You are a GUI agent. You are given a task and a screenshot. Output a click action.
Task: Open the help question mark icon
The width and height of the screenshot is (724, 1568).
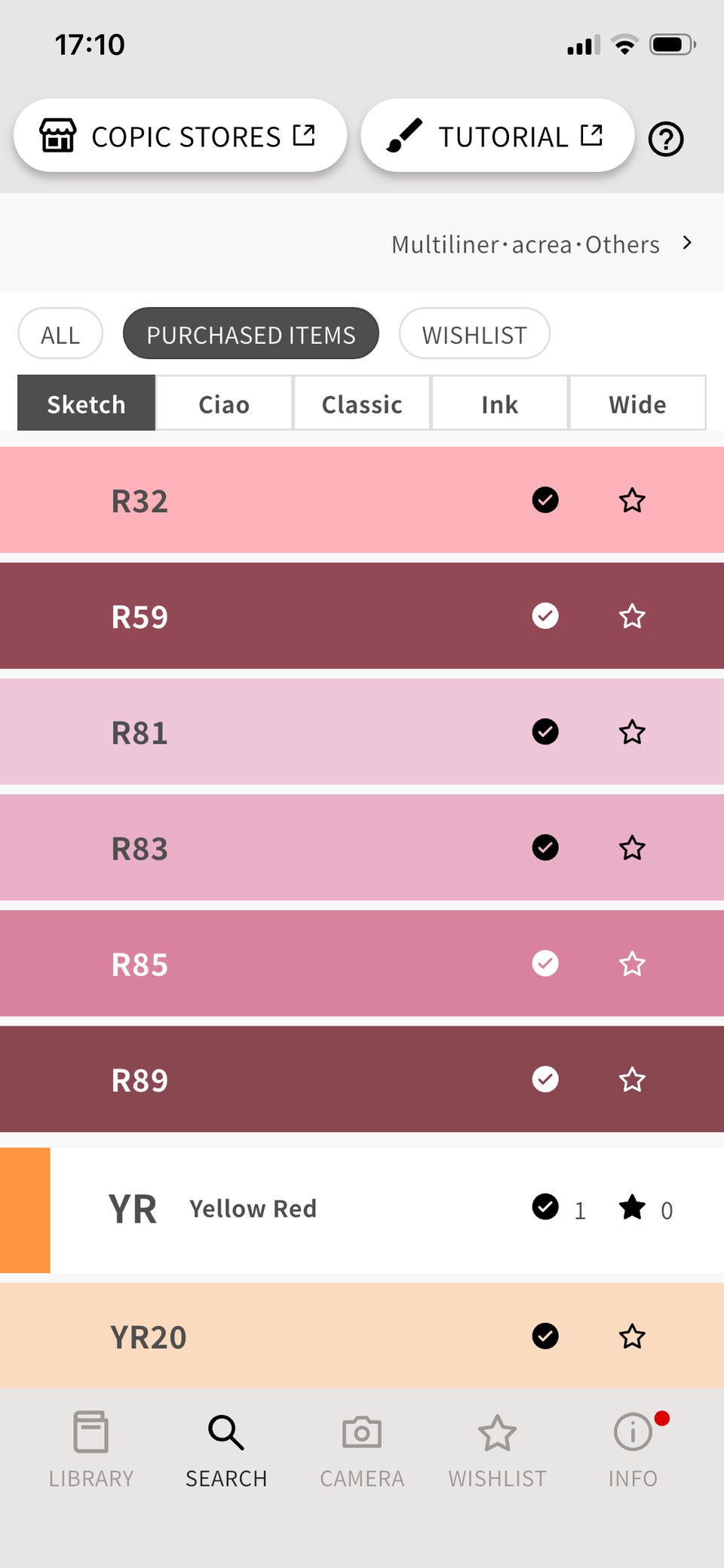(x=665, y=140)
